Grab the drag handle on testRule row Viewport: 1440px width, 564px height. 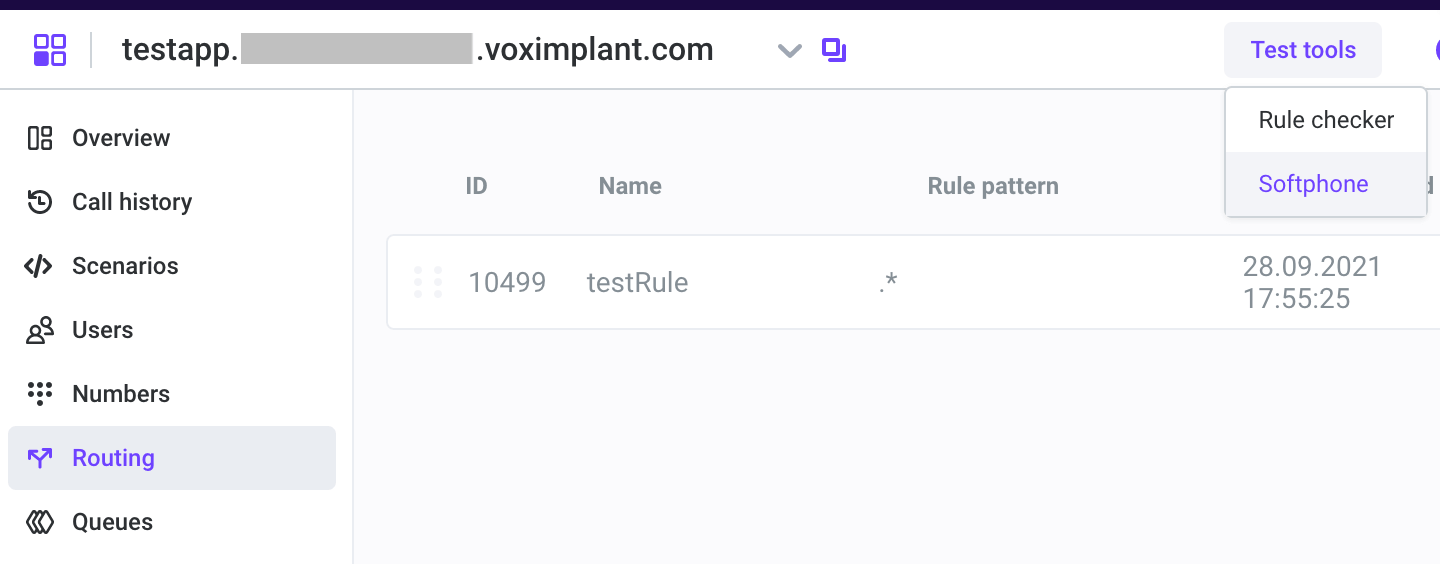[428, 283]
